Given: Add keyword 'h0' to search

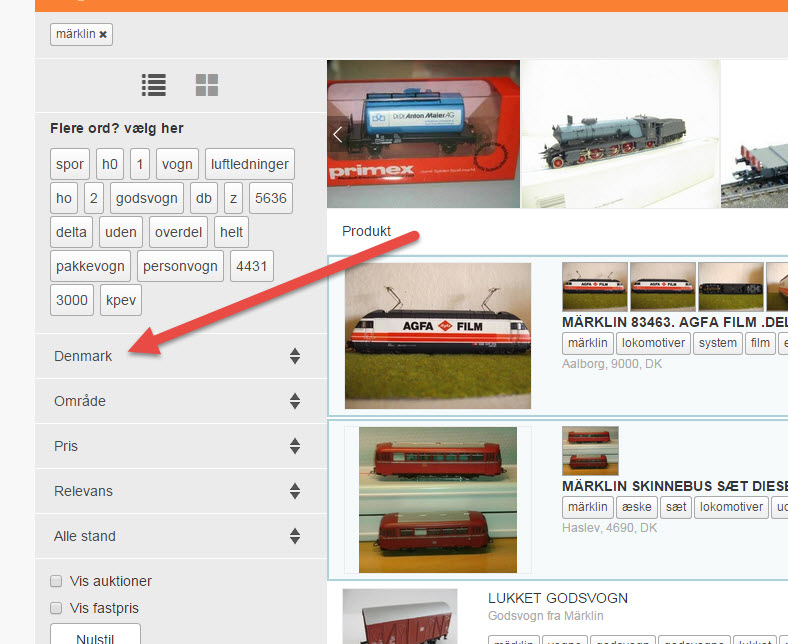Looking at the screenshot, I should tap(110, 164).
